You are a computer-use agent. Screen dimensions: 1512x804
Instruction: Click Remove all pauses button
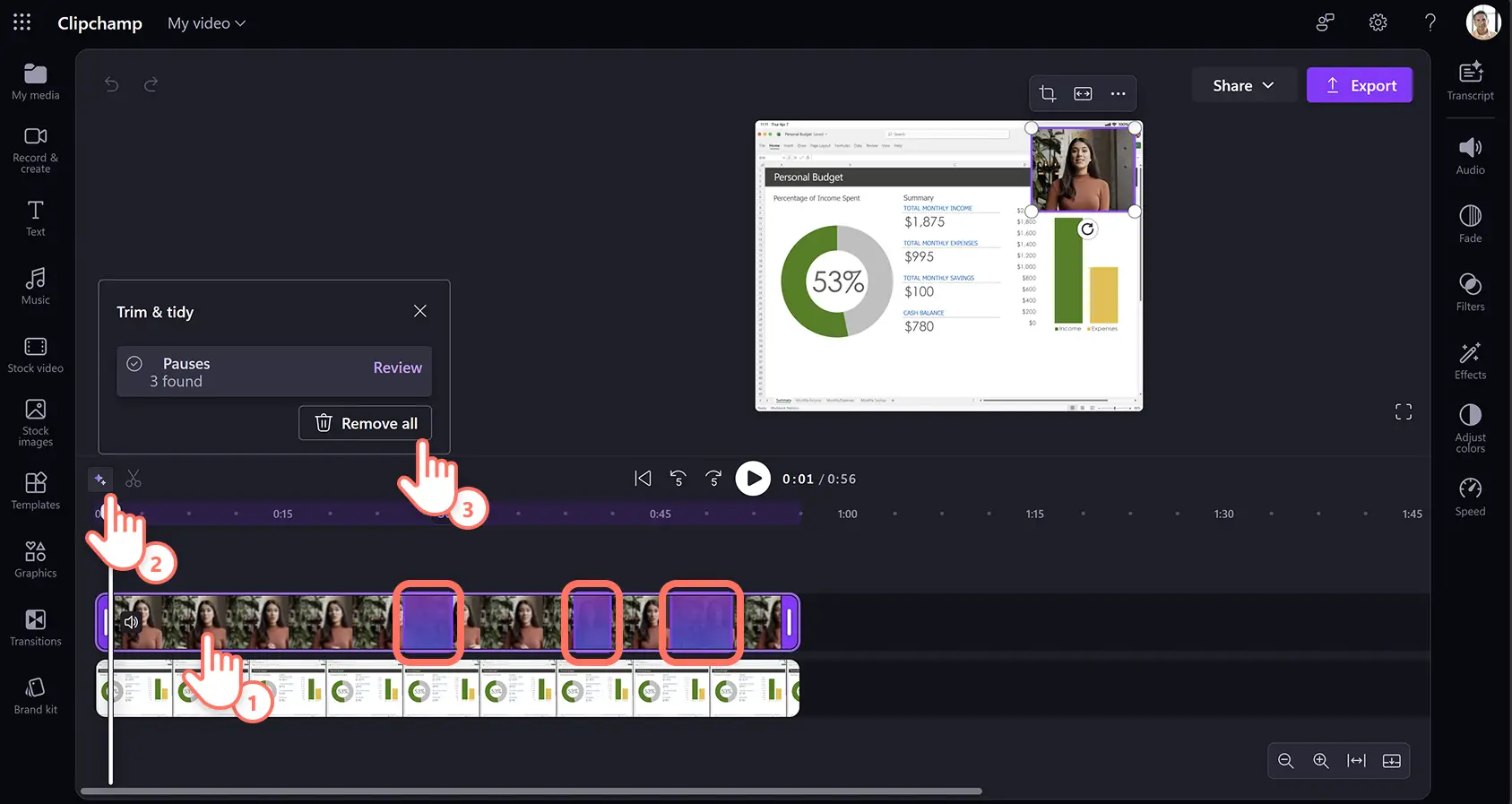point(365,423)
